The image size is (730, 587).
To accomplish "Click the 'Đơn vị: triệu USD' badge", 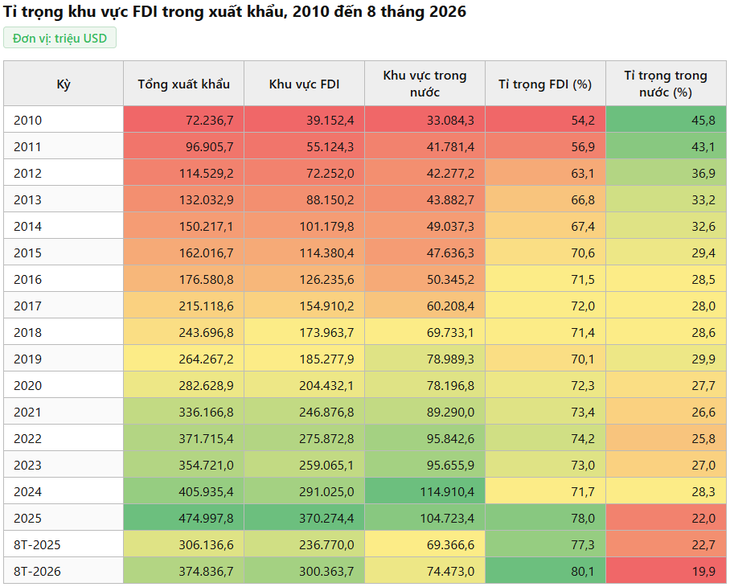I will 60,38.
